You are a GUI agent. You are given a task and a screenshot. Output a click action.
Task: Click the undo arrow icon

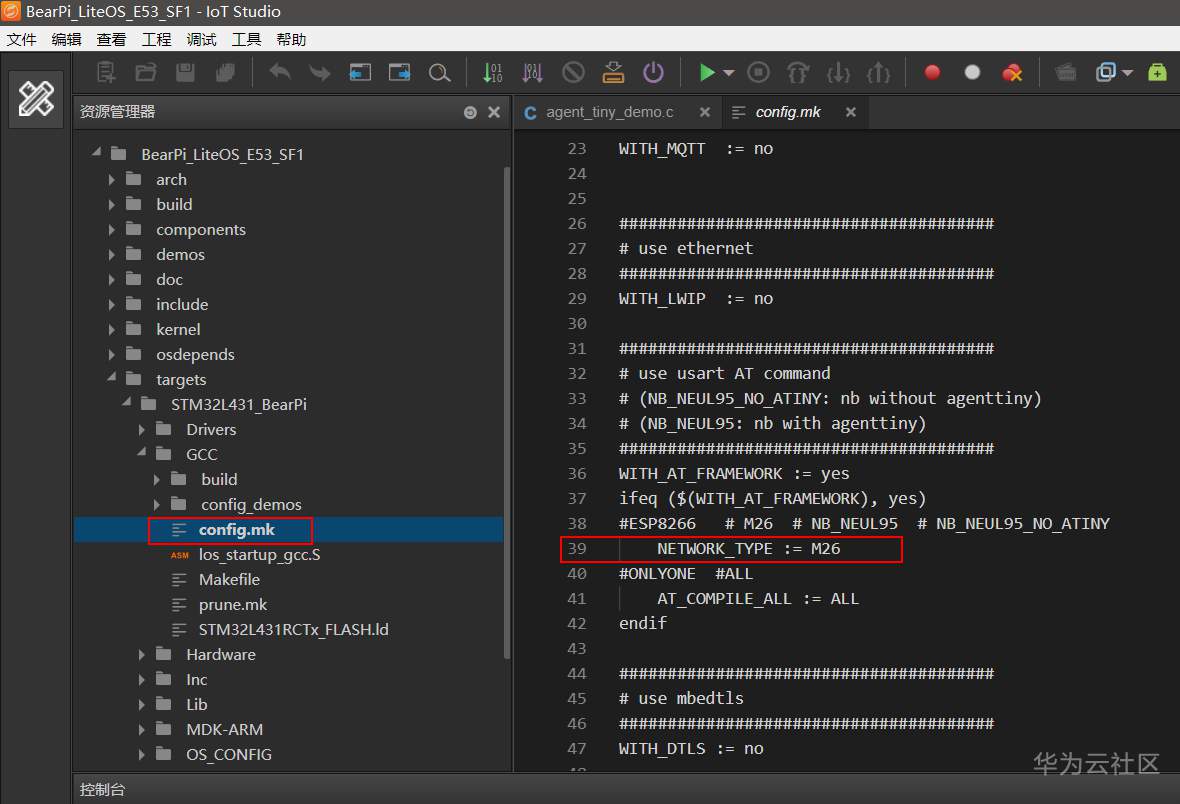280,72
